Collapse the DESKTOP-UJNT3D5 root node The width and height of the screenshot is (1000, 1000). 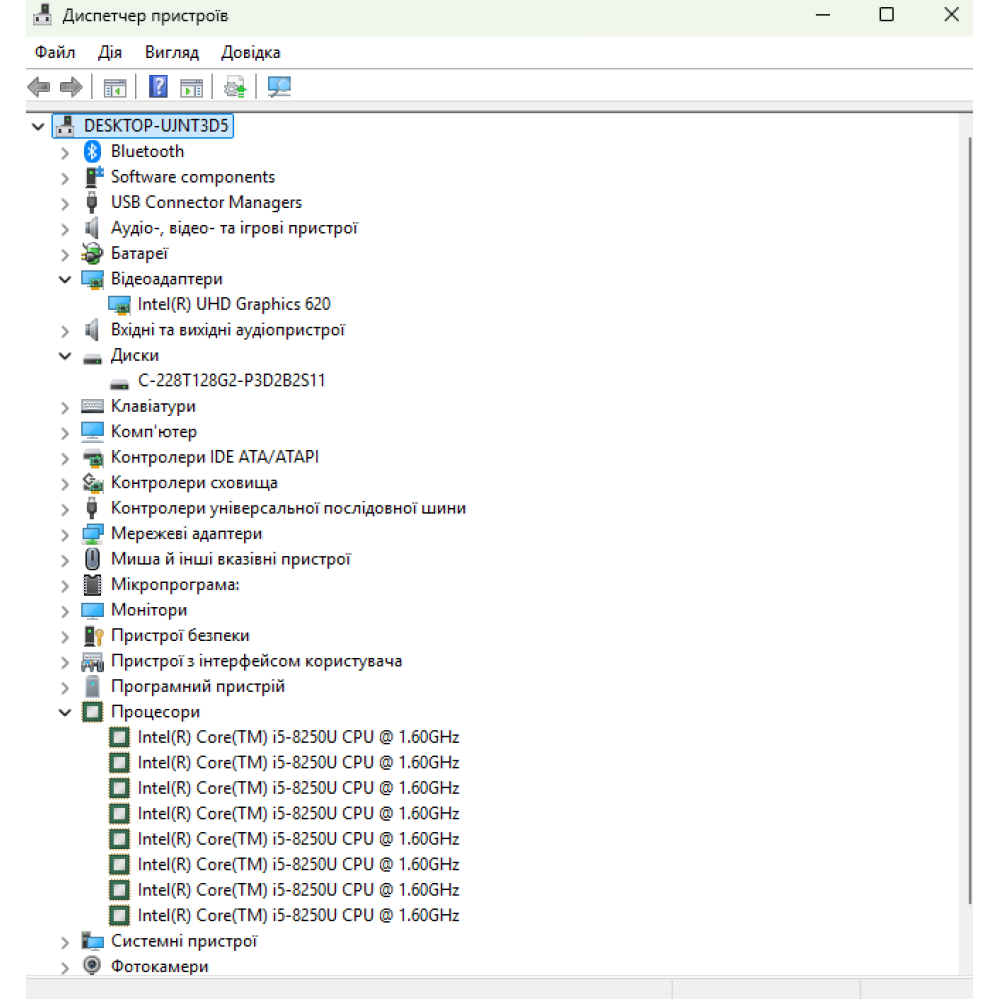point(38,126)
